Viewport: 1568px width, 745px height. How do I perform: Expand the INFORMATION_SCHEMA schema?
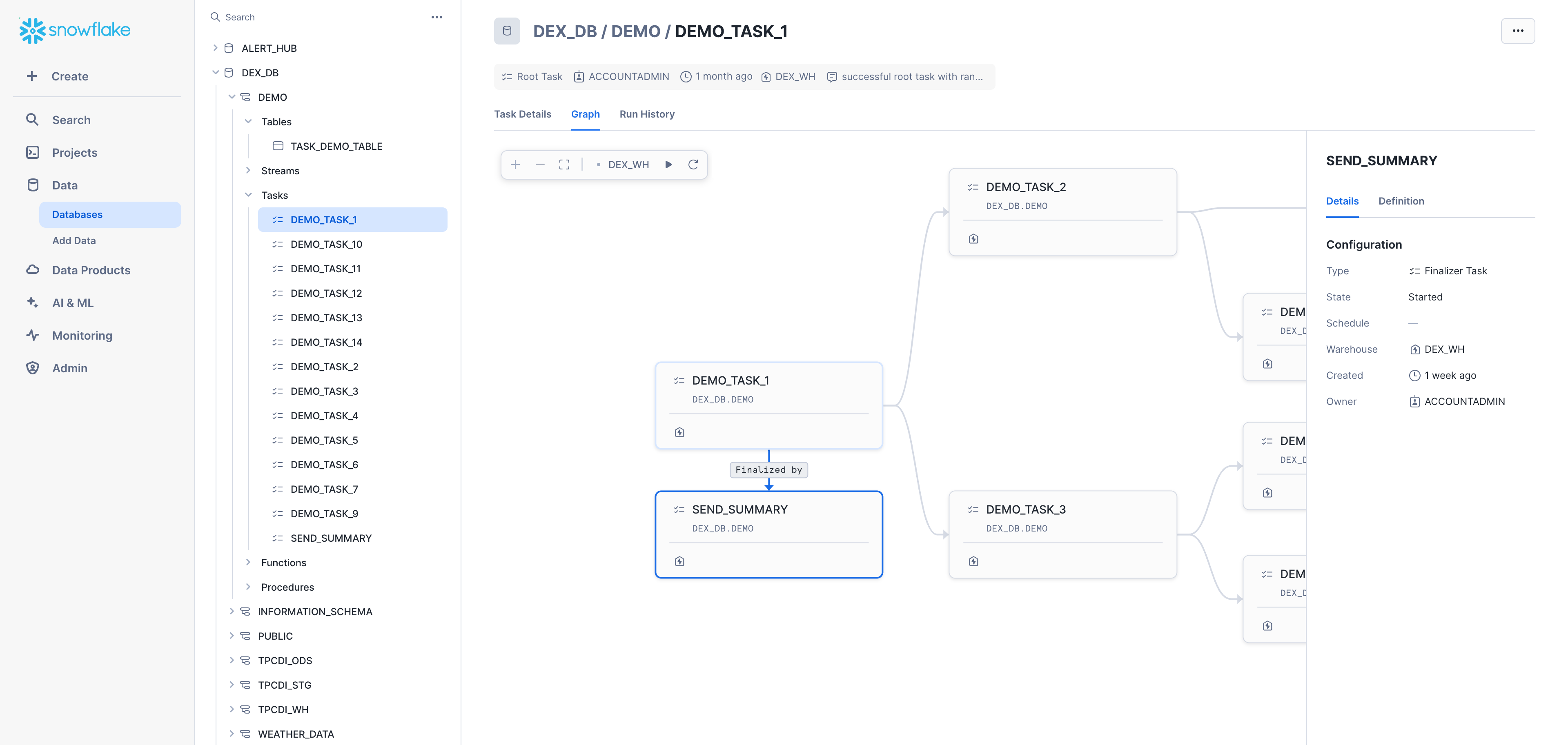232,611
